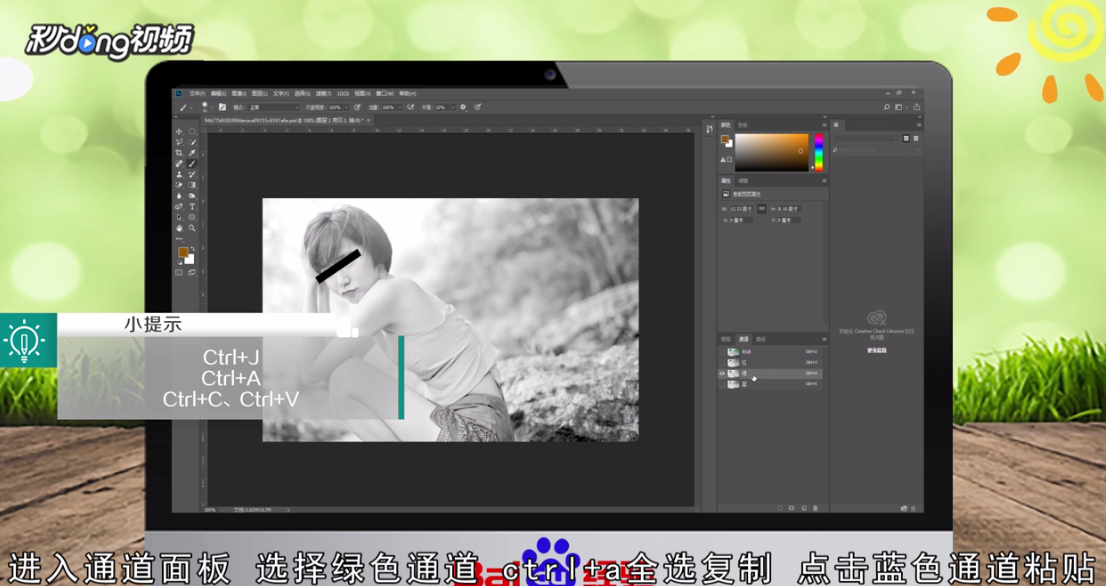
Task: Open the brush preset picker arrow
Action: pos(212,108)
